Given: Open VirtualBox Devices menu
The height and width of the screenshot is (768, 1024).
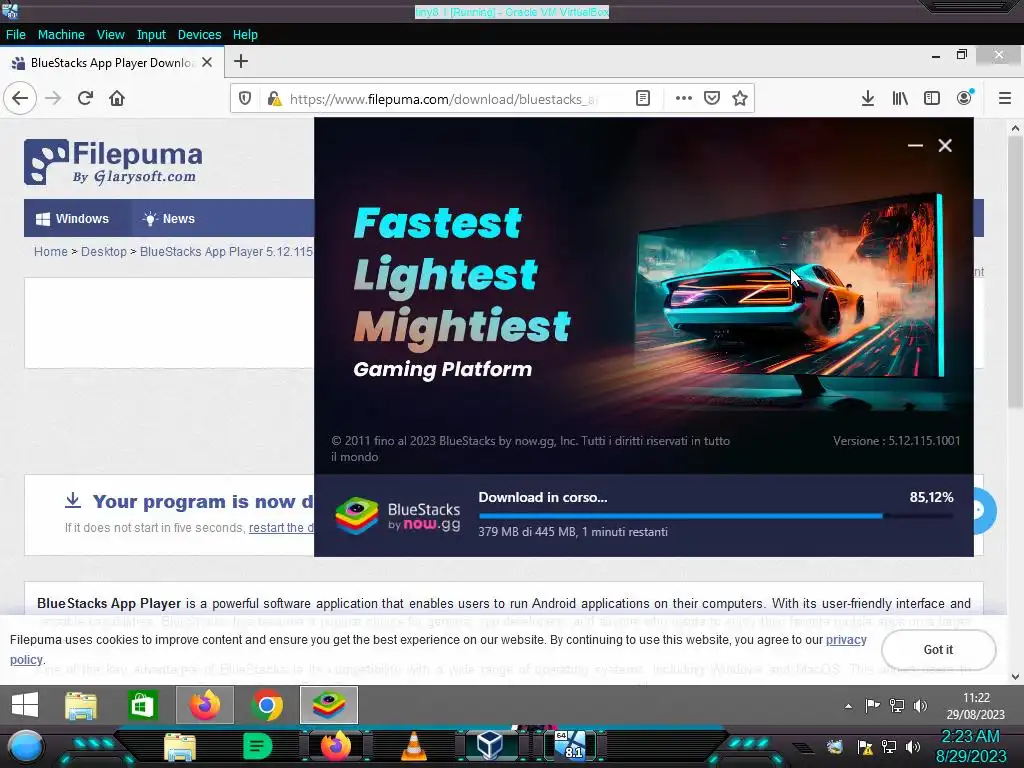Looking at the screenshot, I should [199, 35].
